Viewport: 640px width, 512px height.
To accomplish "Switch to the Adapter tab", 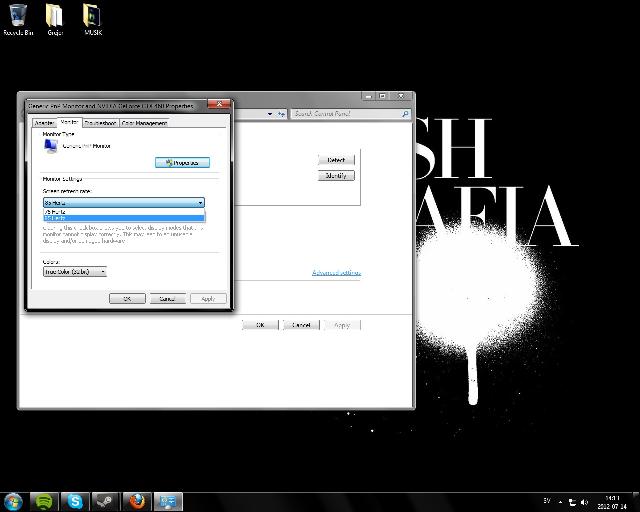I will pyautogui.click(x=44, y=123).
